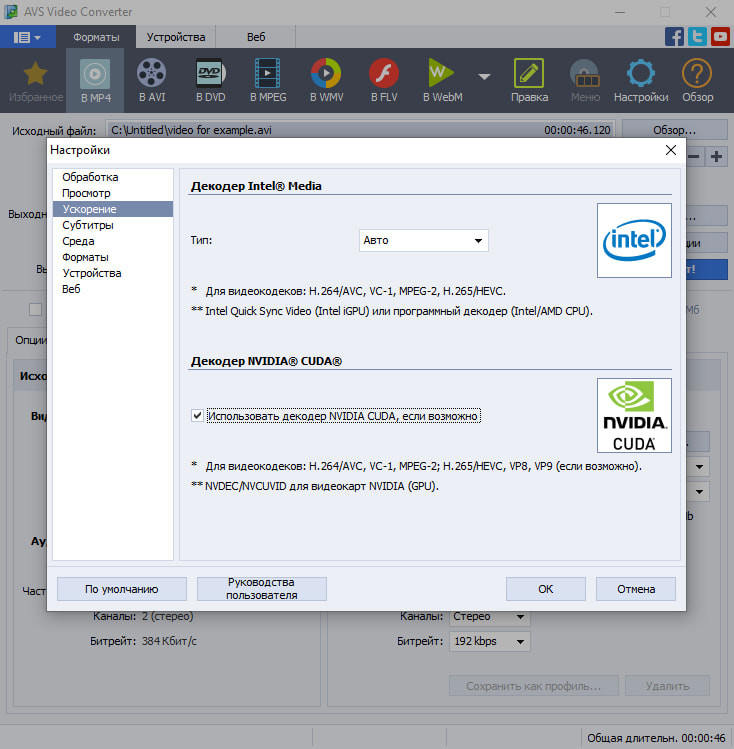Select Субтитры in settings list
734x749 pixels.
(88, 225)
